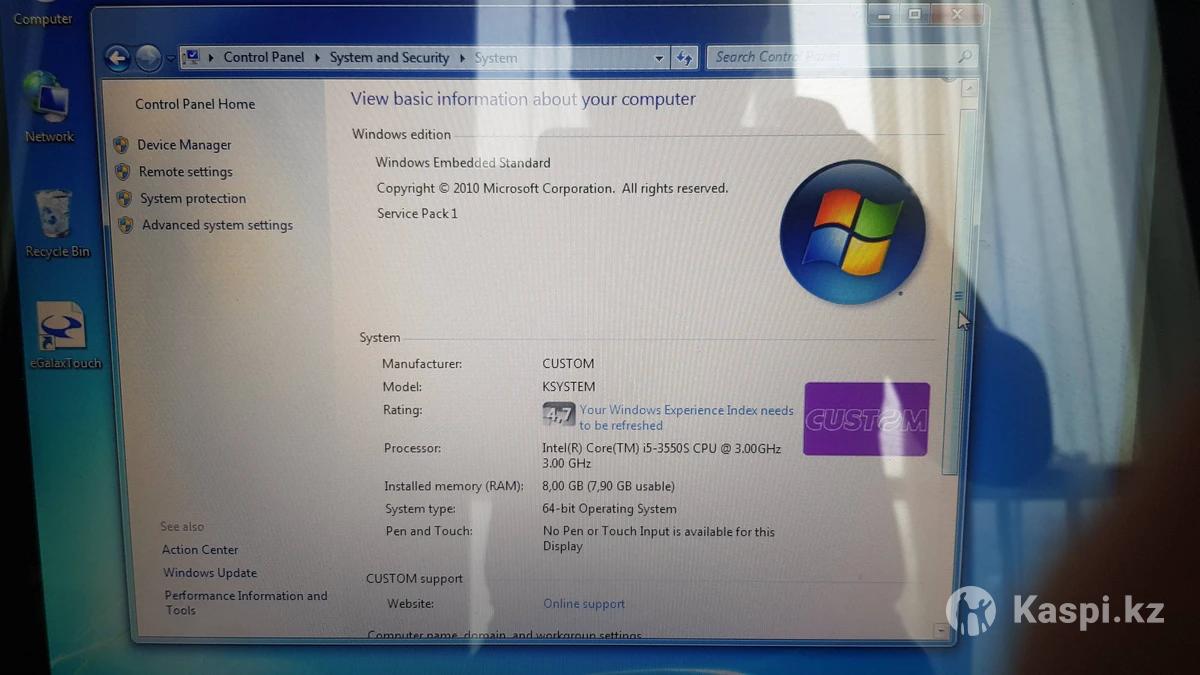Open Performance Information and Tools

(246, 603)
